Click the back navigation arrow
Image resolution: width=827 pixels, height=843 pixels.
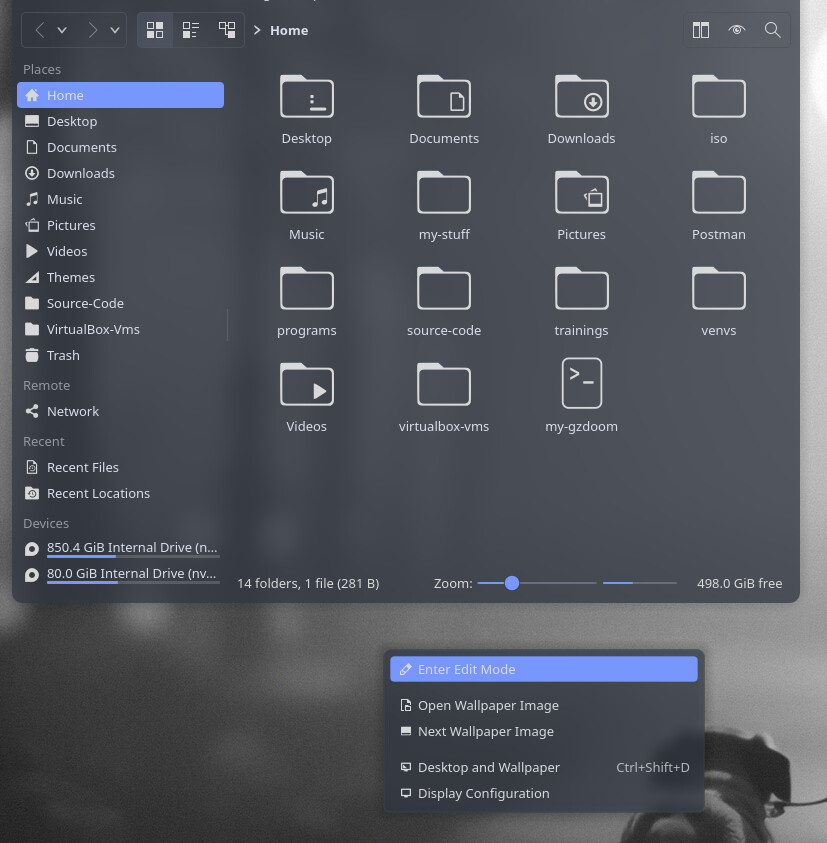pyautogui.click(x=40, y=30)
